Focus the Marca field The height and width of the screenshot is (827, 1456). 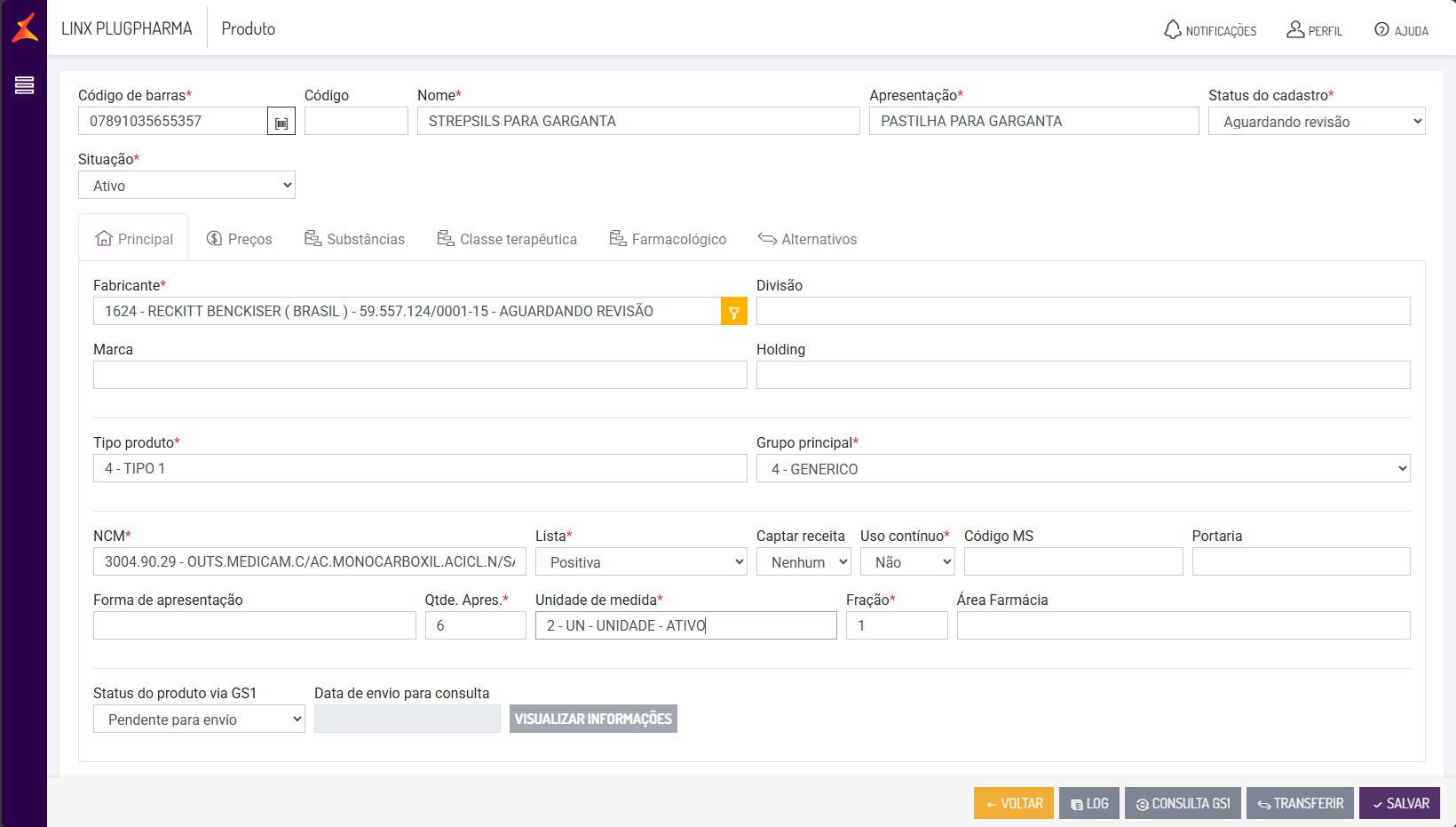[420, 375]
